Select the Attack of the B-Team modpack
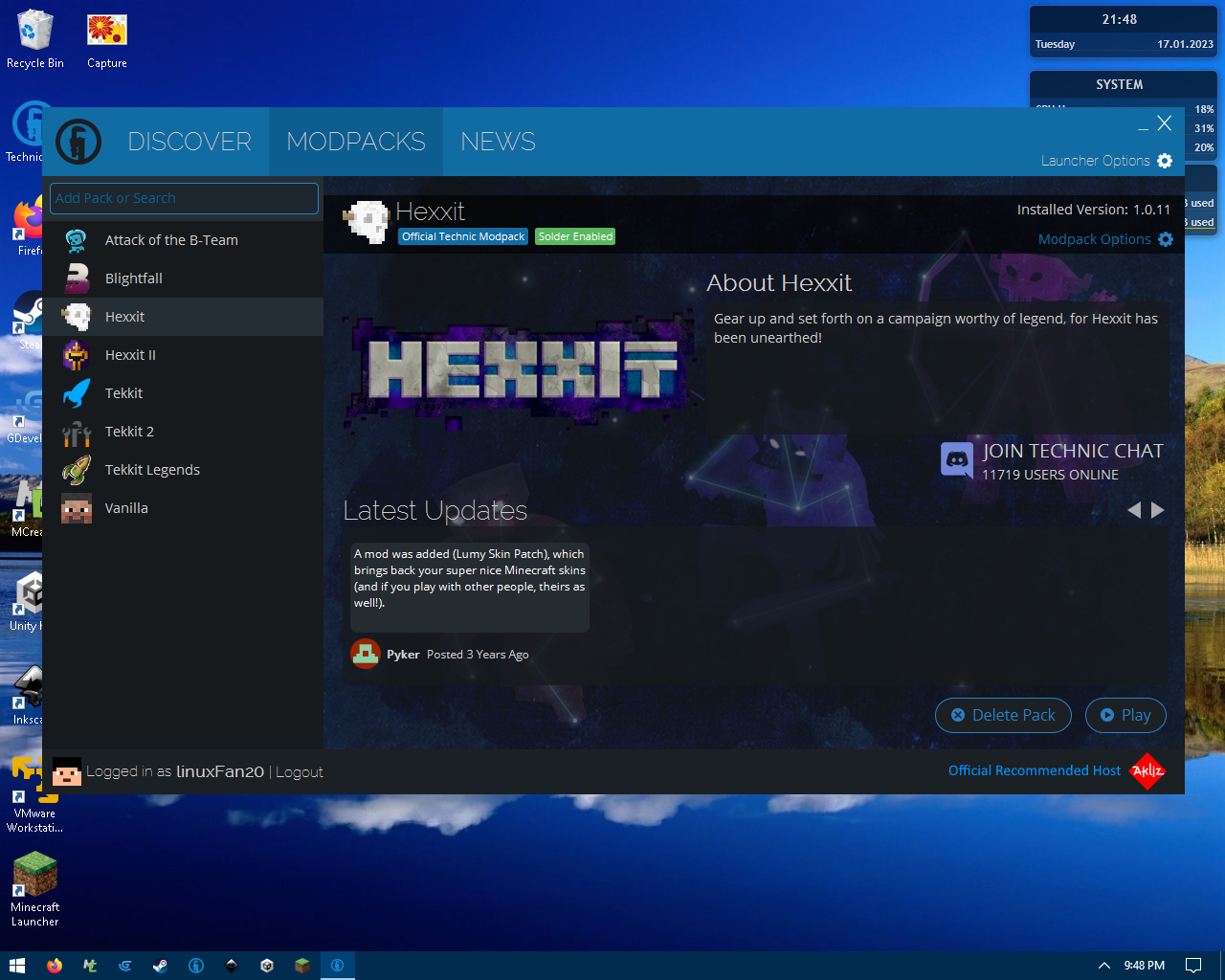The image size is (1225, 980). pos(171,240)
